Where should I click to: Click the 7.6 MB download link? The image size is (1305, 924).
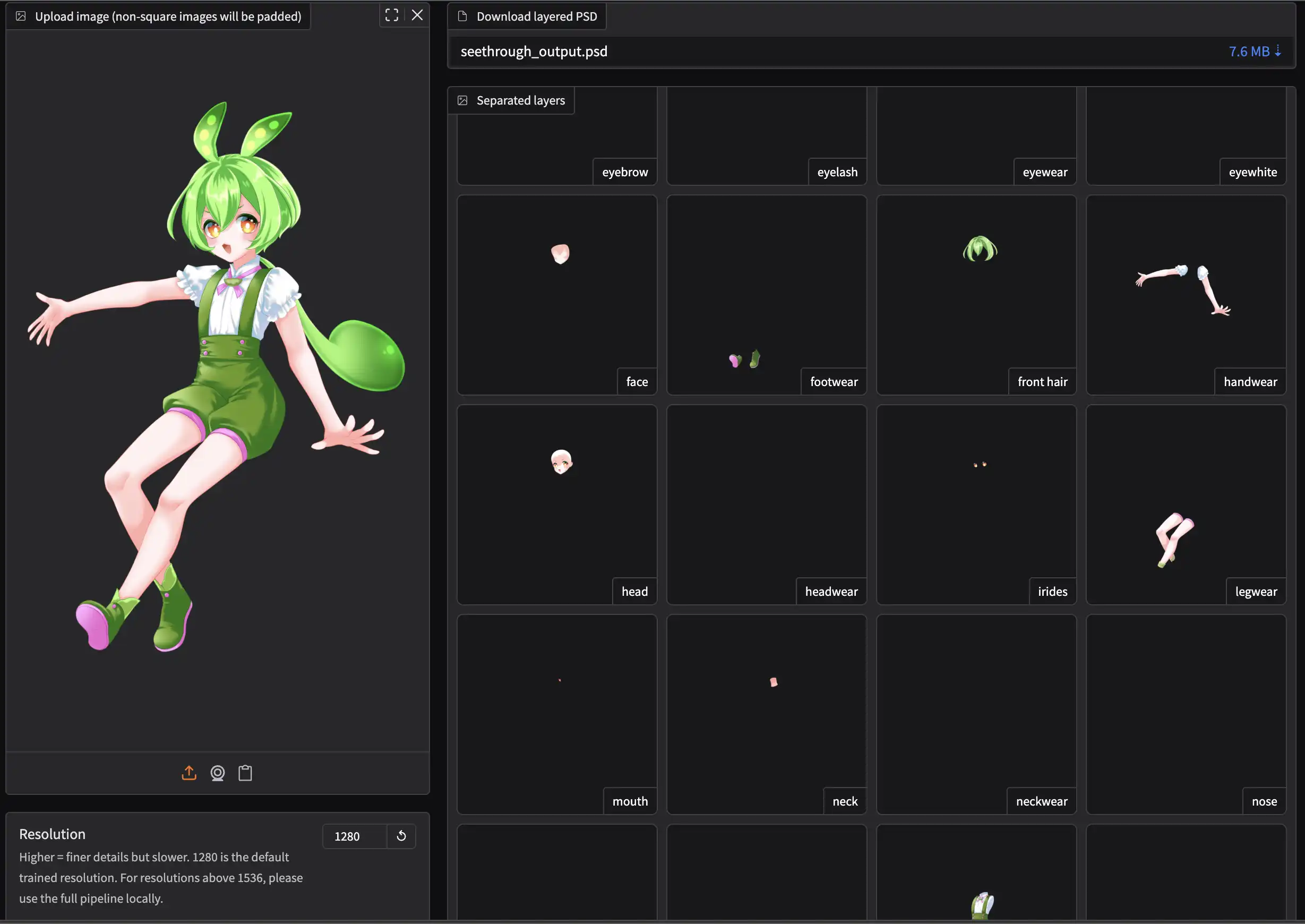1255,51
